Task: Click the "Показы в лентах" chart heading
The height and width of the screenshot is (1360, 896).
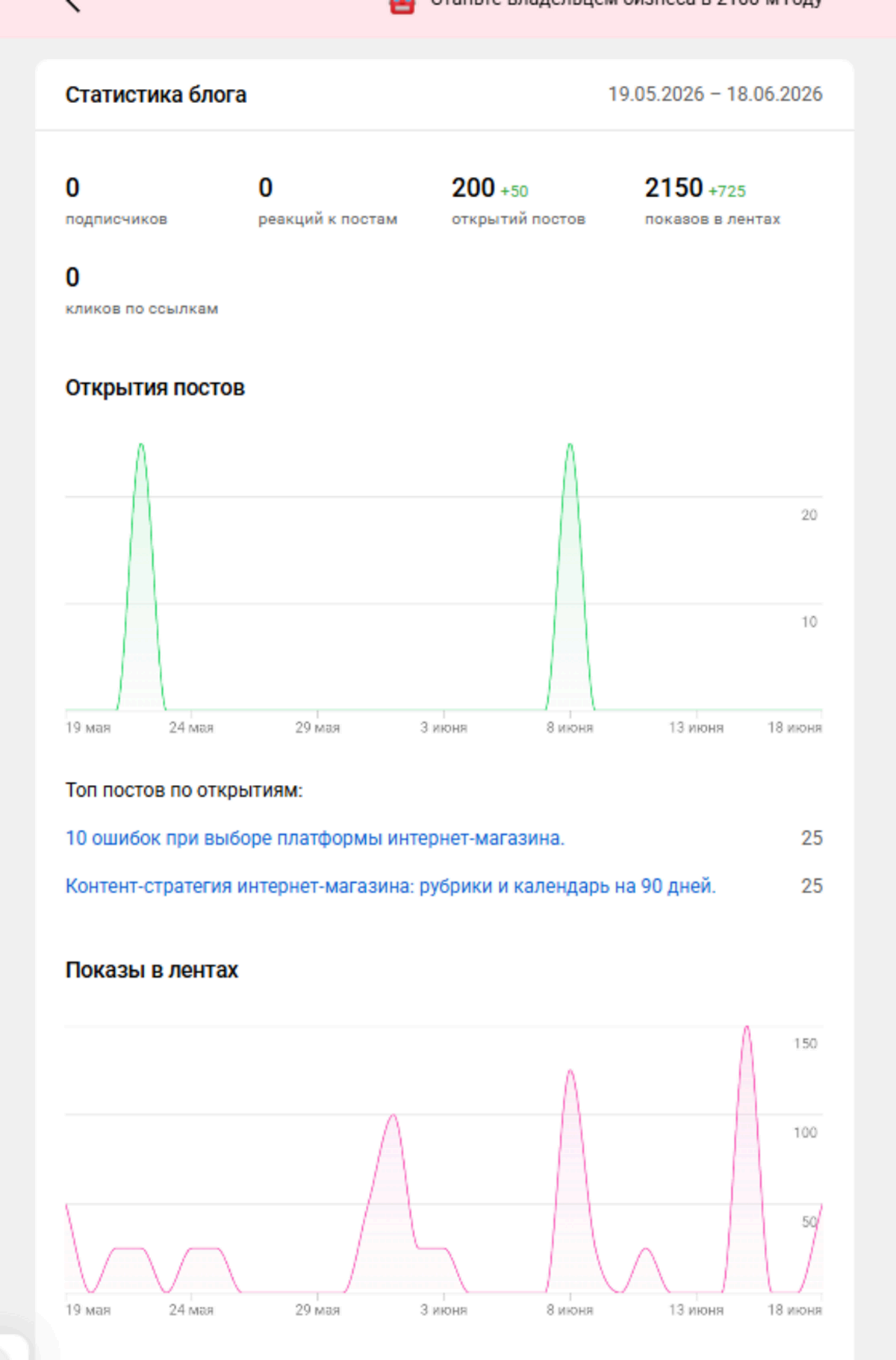Action: pyautogui.click(x=152, y=970)
